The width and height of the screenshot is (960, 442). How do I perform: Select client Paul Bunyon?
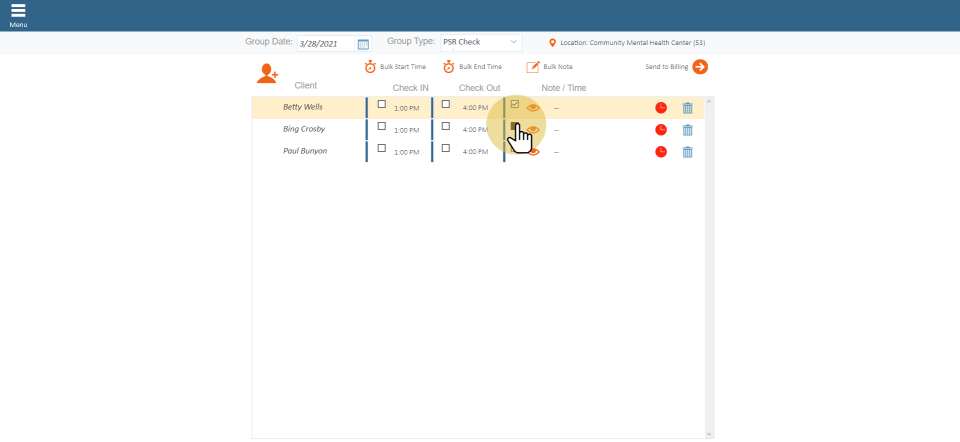pyautogui.click(x=305, y=151)
